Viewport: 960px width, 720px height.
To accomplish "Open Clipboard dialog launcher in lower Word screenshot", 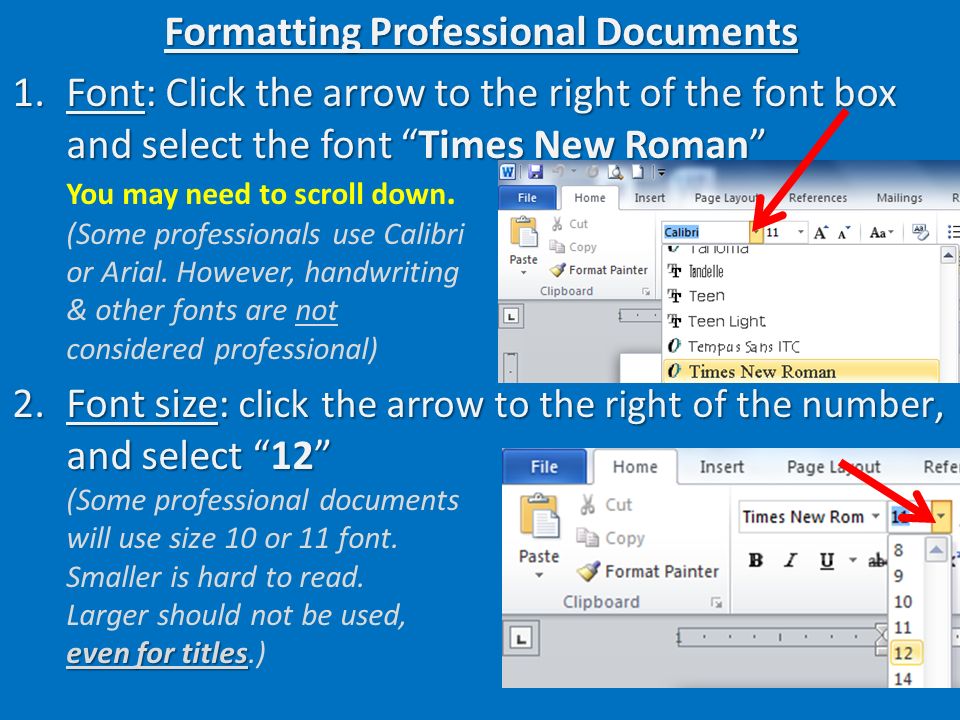I will click(x=716, y=603).
